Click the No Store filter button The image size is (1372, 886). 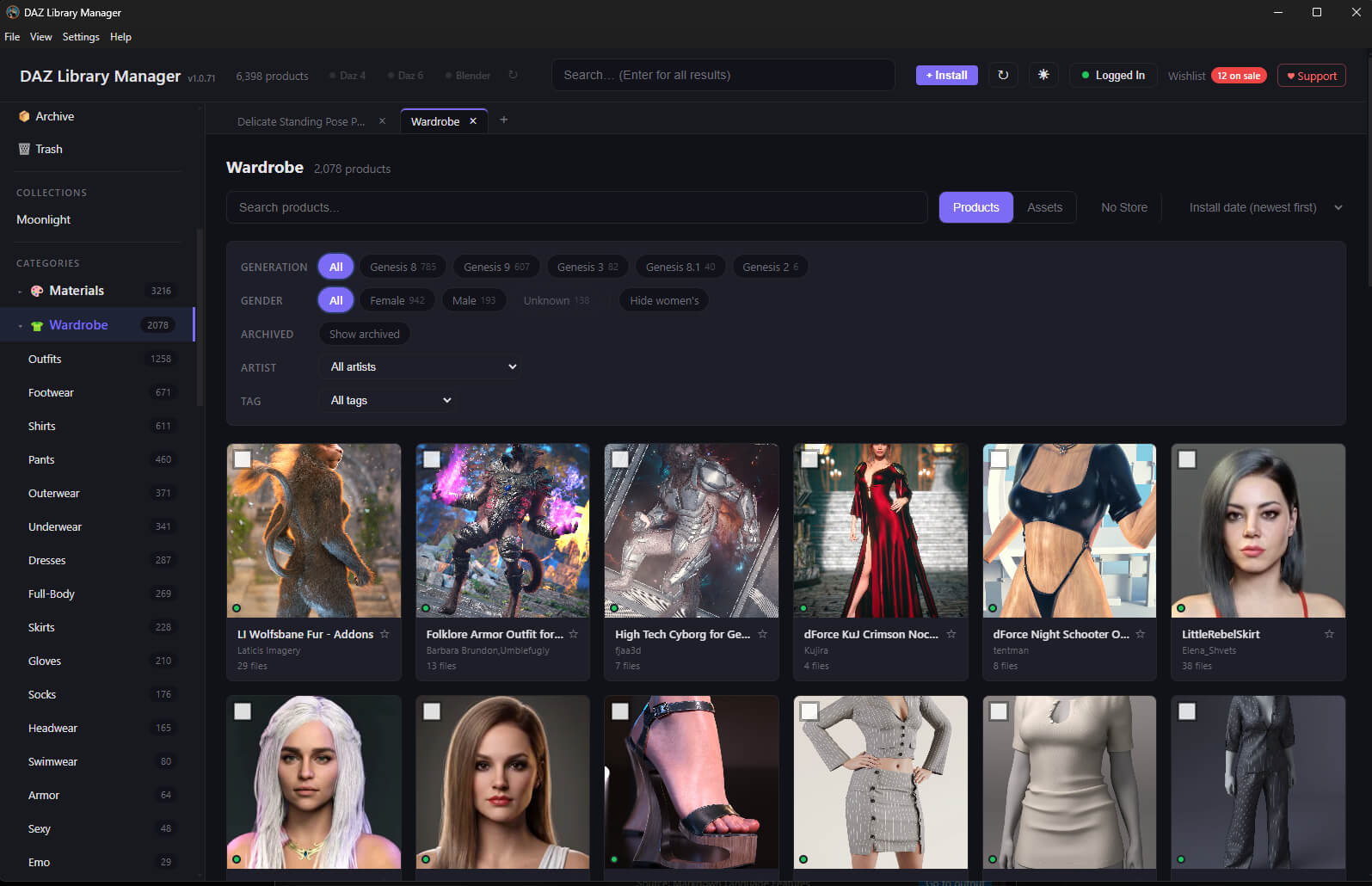click(x=1123, y=207)
